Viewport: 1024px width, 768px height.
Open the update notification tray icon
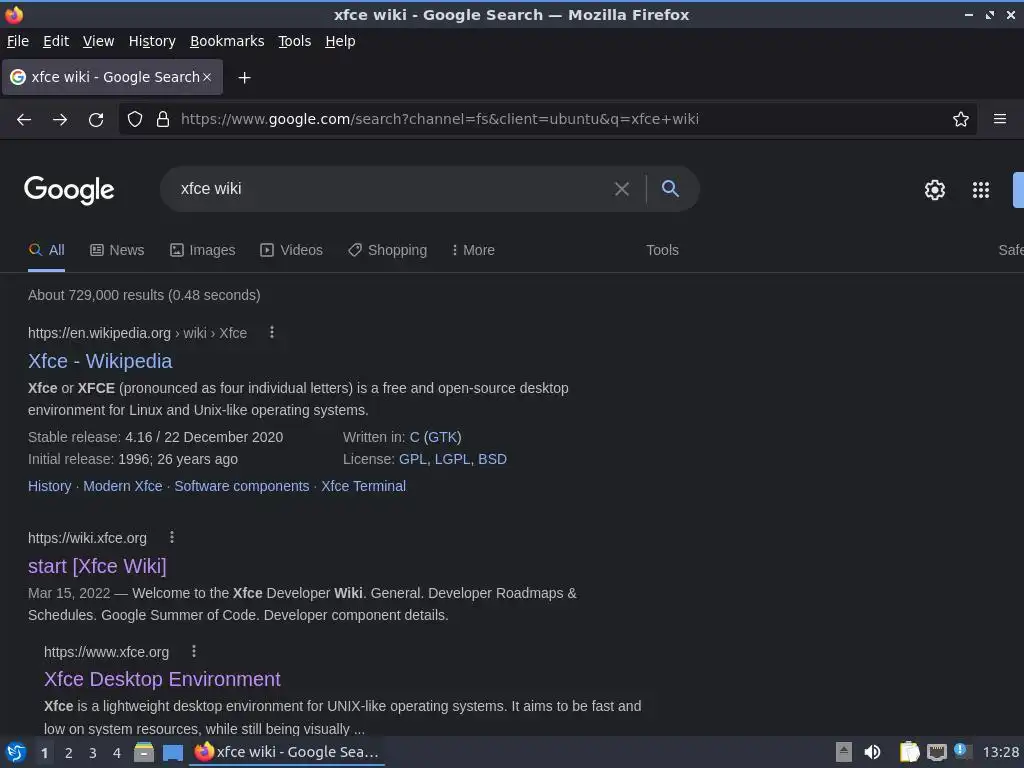(961, 750)
